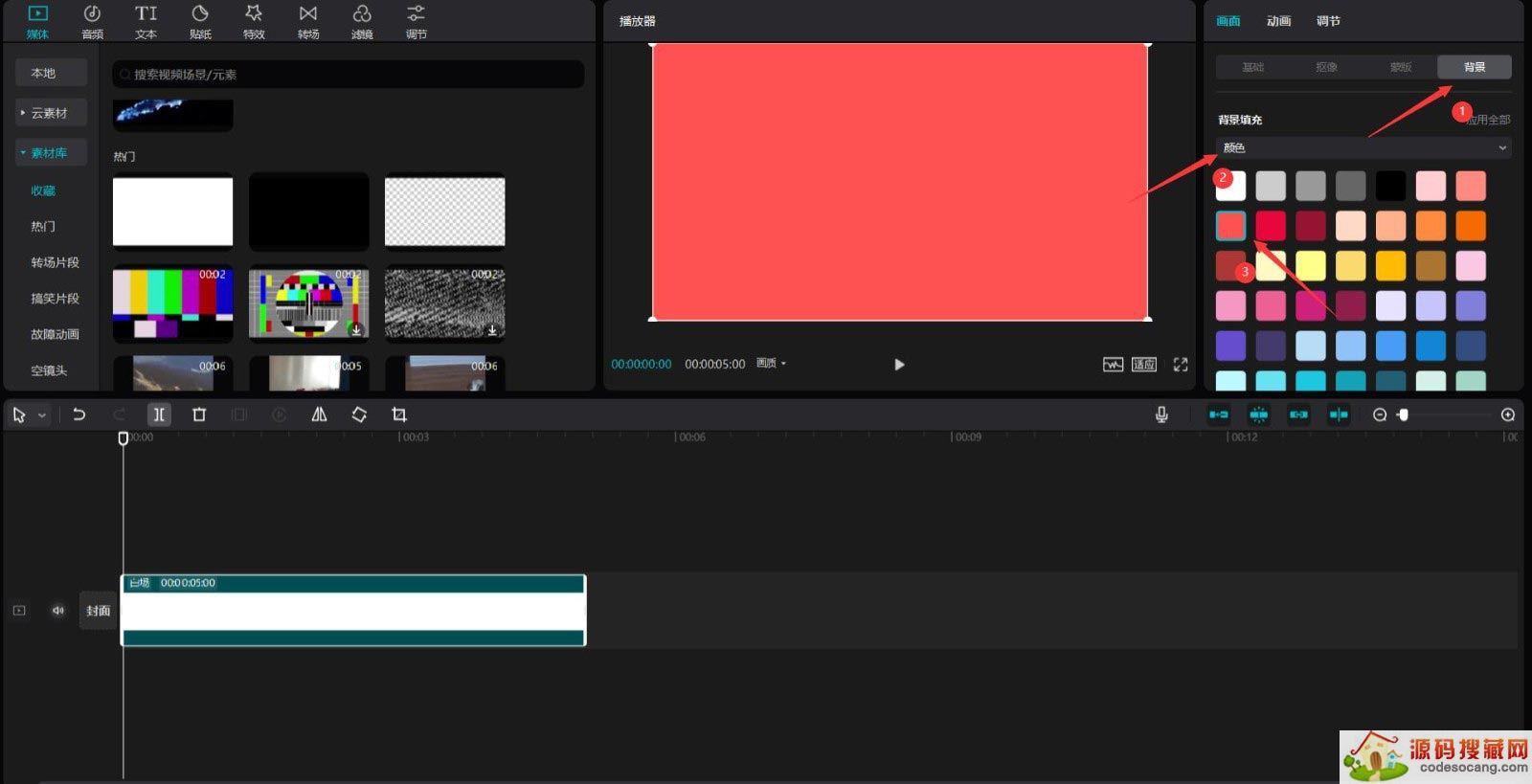Click the search materials input field

349,75
